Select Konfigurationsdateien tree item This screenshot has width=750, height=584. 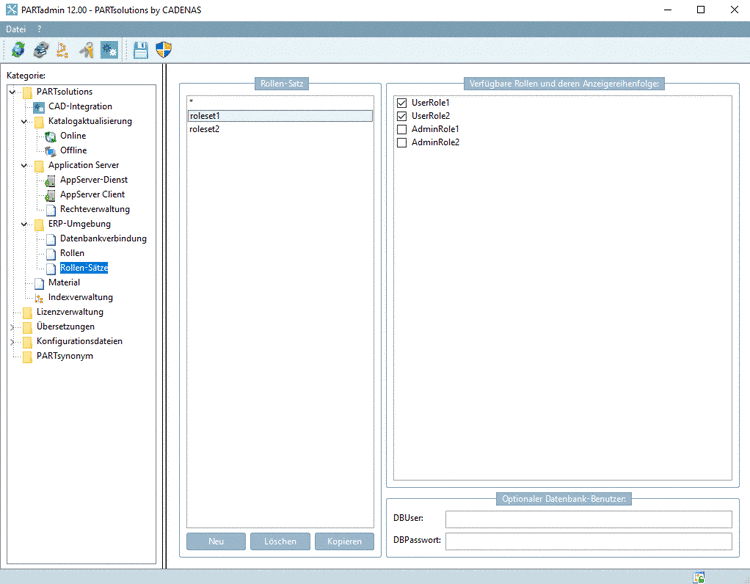coord(79,342)
